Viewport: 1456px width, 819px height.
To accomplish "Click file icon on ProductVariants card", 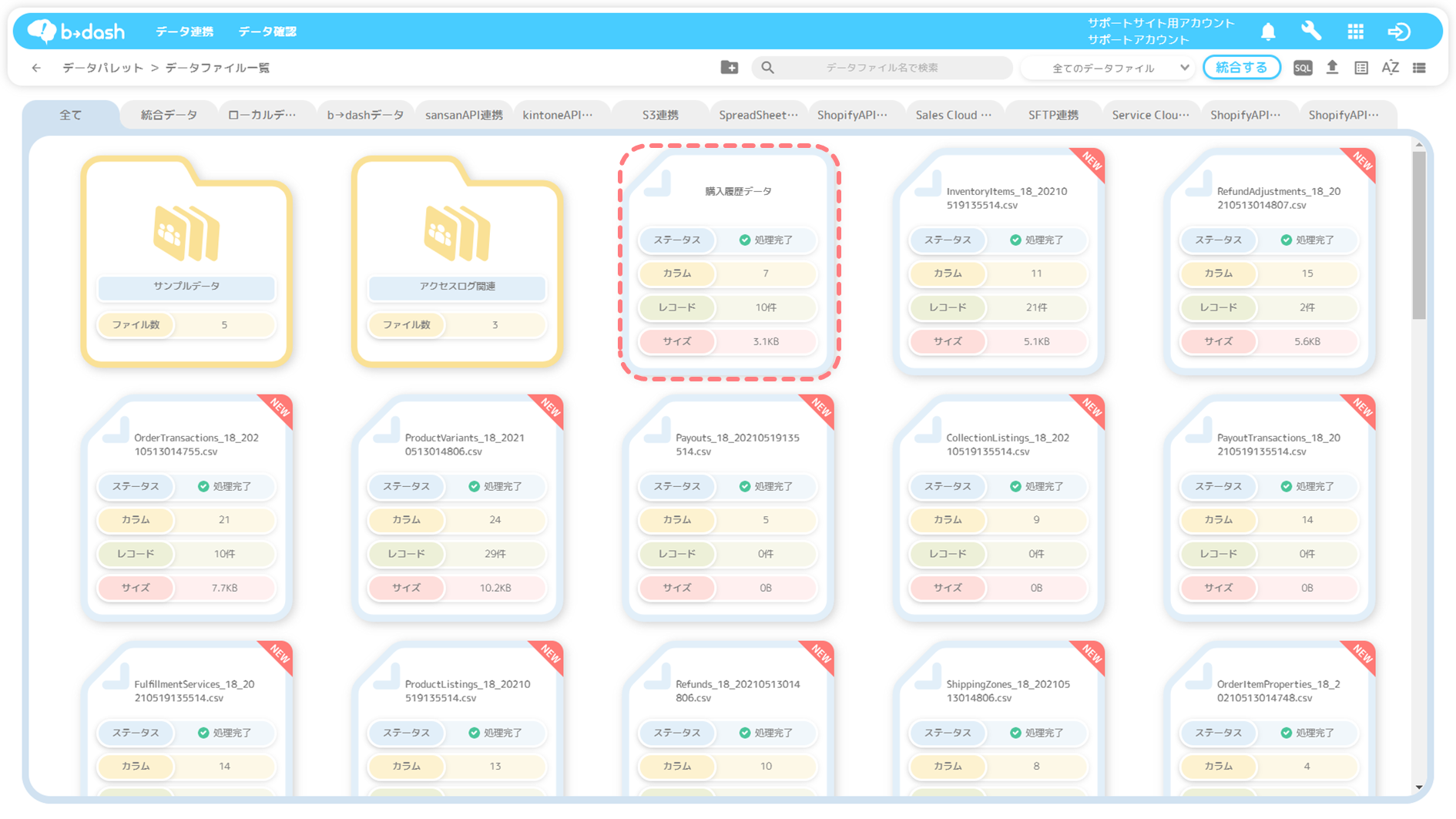I will tap(387, 430).
